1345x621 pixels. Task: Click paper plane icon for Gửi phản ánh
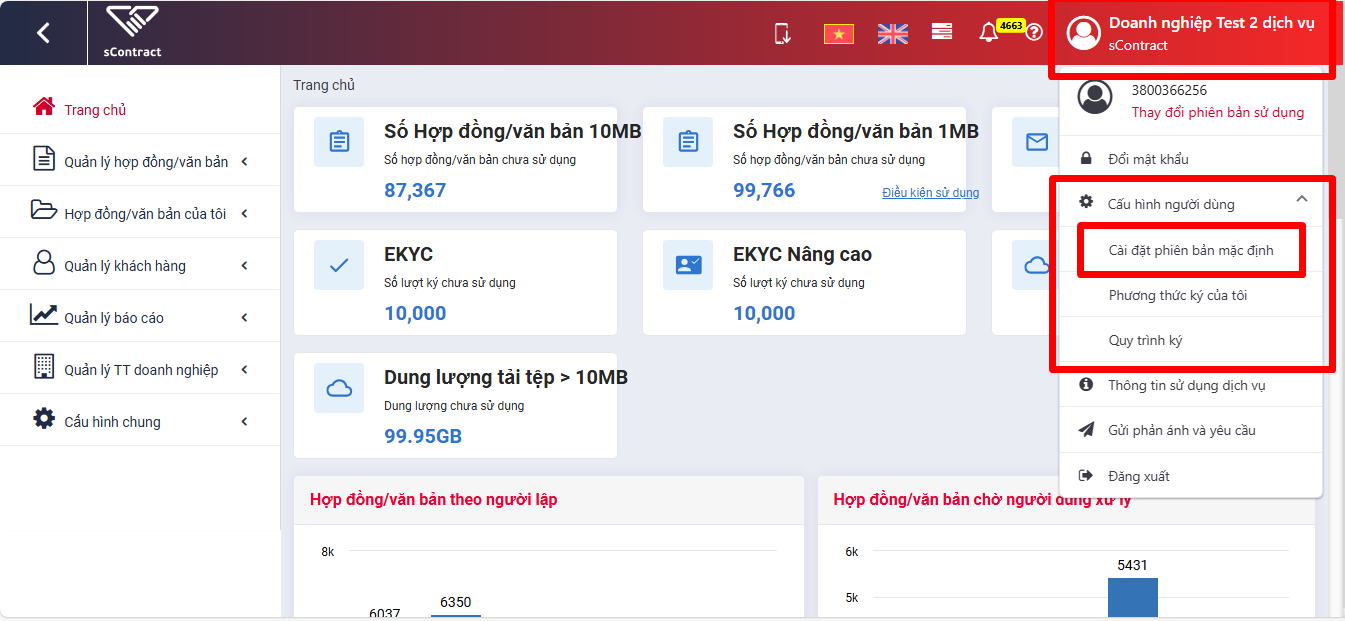point(1086,430)
